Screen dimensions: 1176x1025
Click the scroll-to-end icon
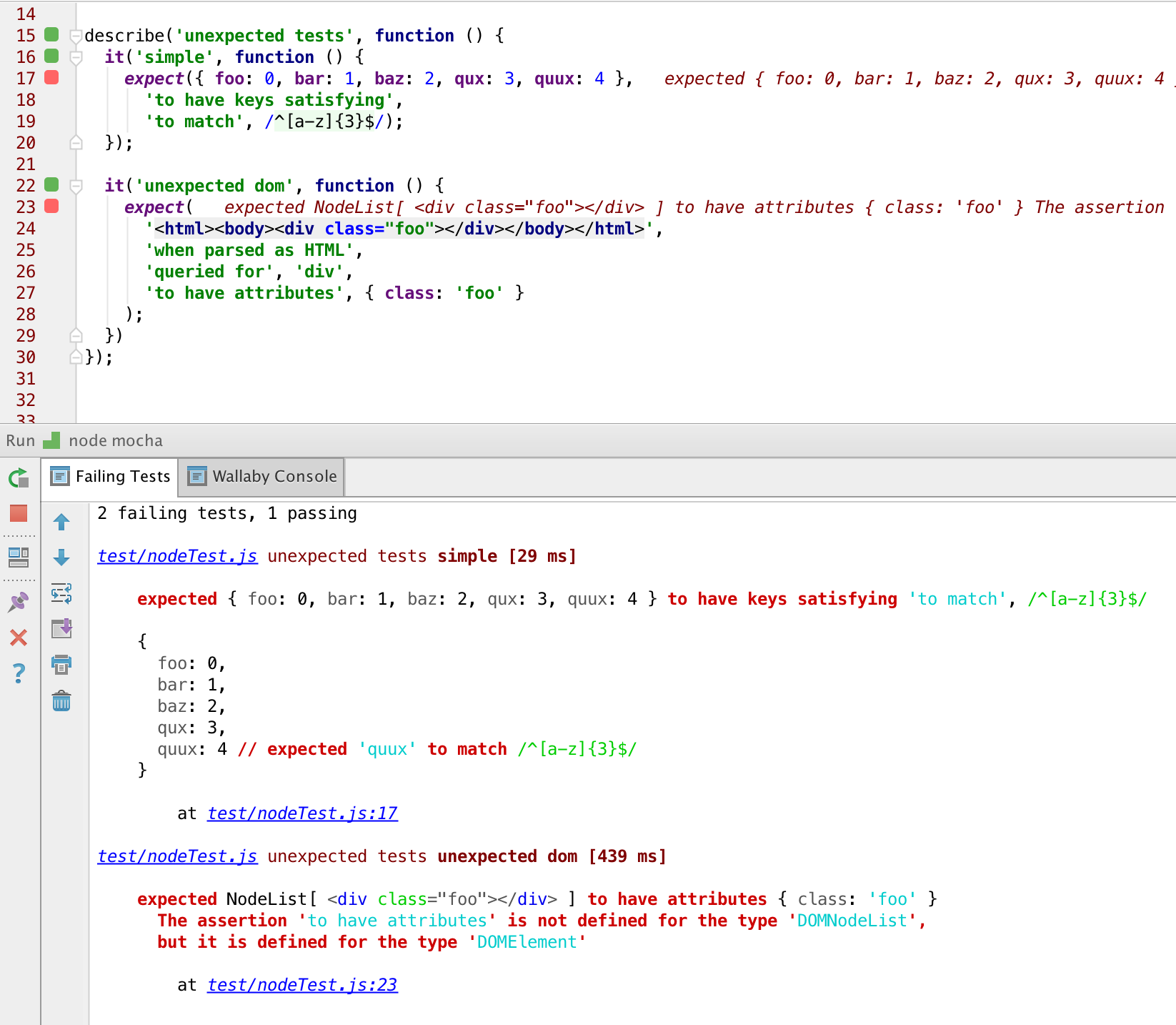tap(61, 628)
